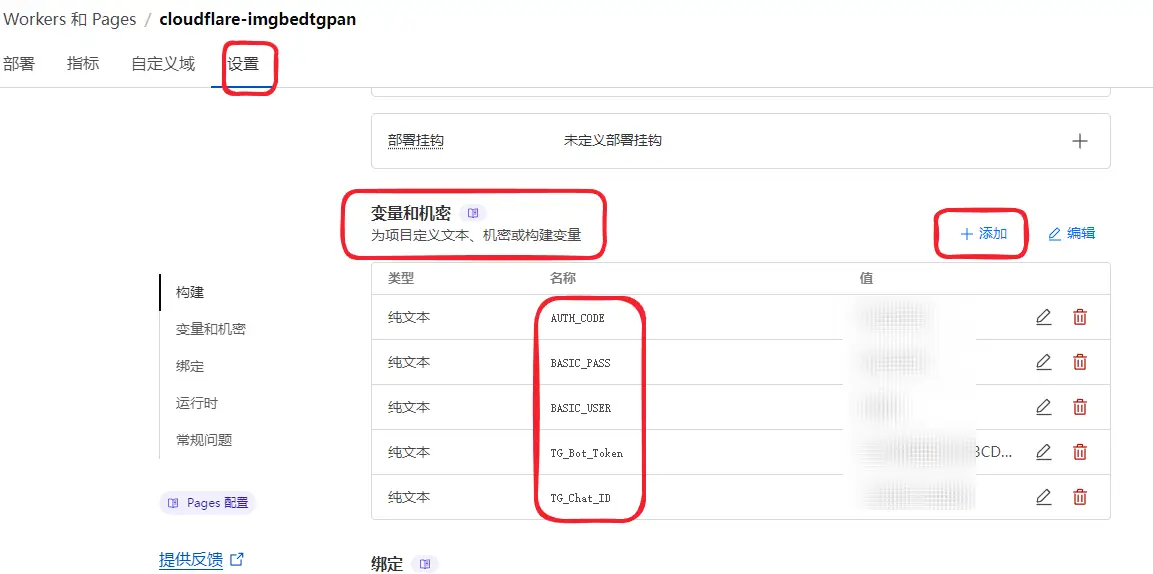Delete the AUTH_CODE variable trash icon
Image resolution: width=1153 pixels, height=574 pixels.
[x=1079, y=318]
